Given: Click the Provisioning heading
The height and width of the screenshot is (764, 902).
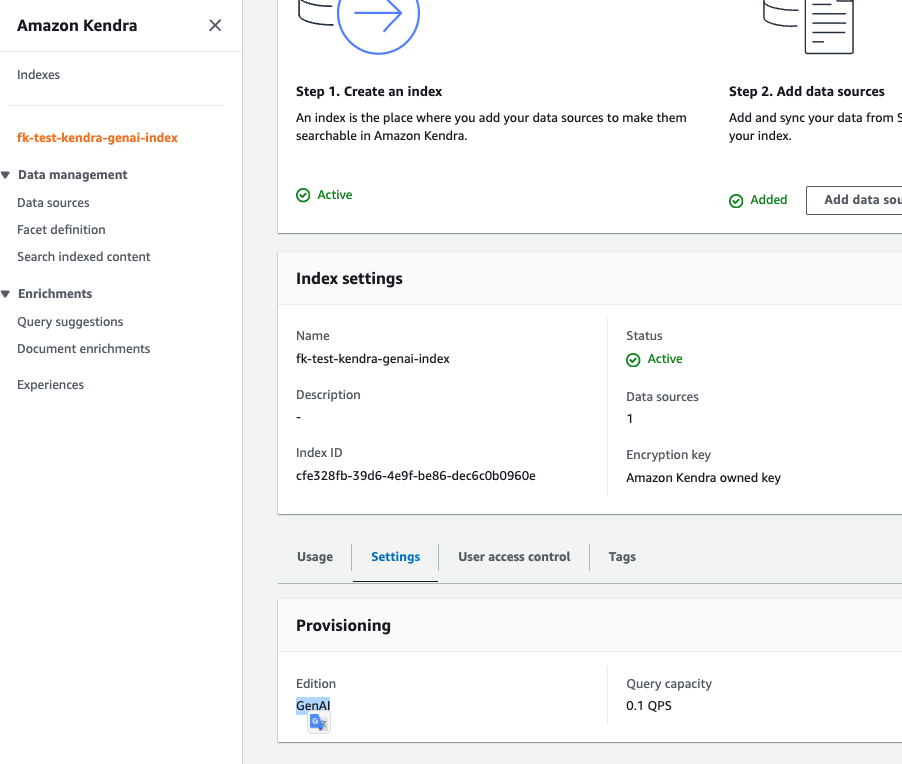Looking at the screenshot, I should [x=343, y=625].
